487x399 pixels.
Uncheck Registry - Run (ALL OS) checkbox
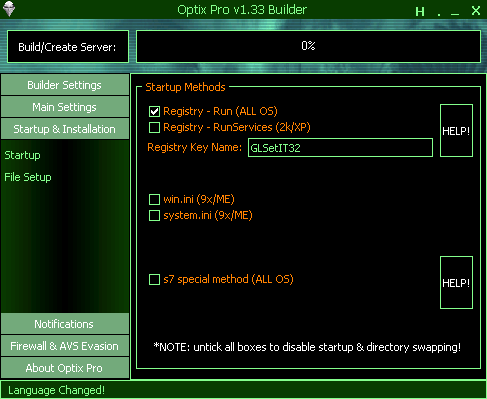click(154, 111)
